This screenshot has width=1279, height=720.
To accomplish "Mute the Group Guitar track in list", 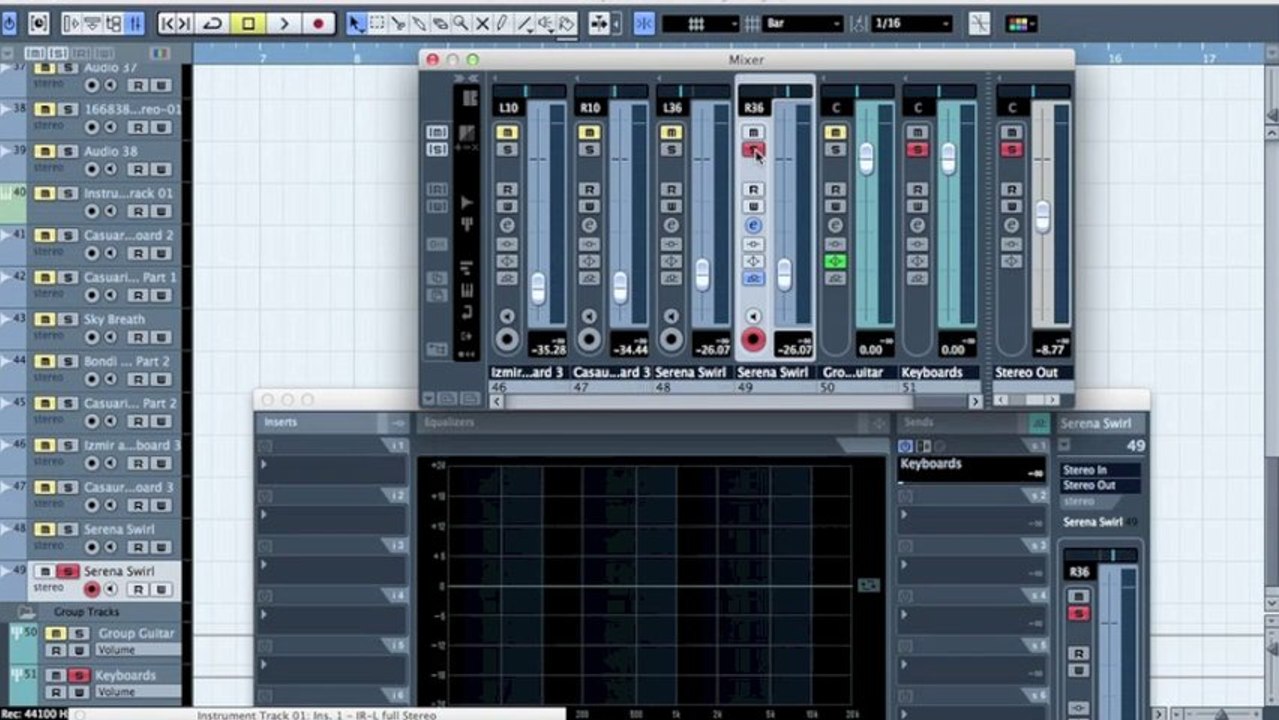I will 55,633.
